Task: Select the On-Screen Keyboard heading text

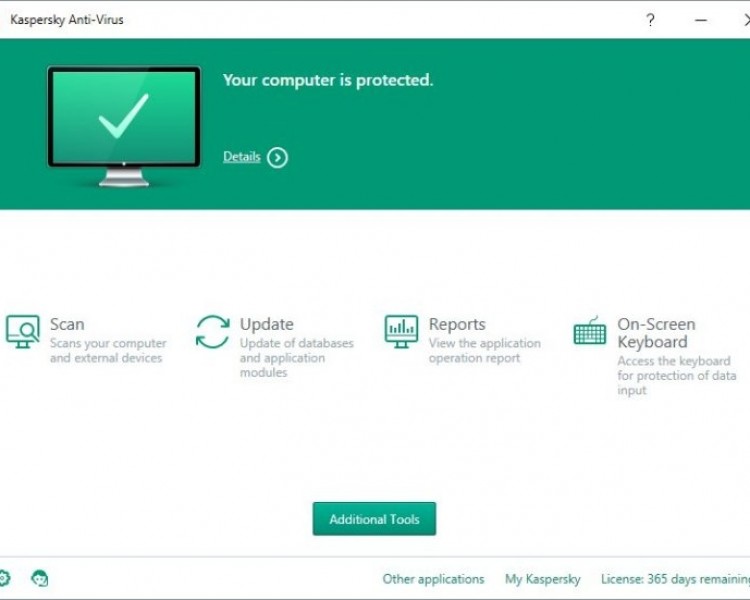Action: point(656,333)
